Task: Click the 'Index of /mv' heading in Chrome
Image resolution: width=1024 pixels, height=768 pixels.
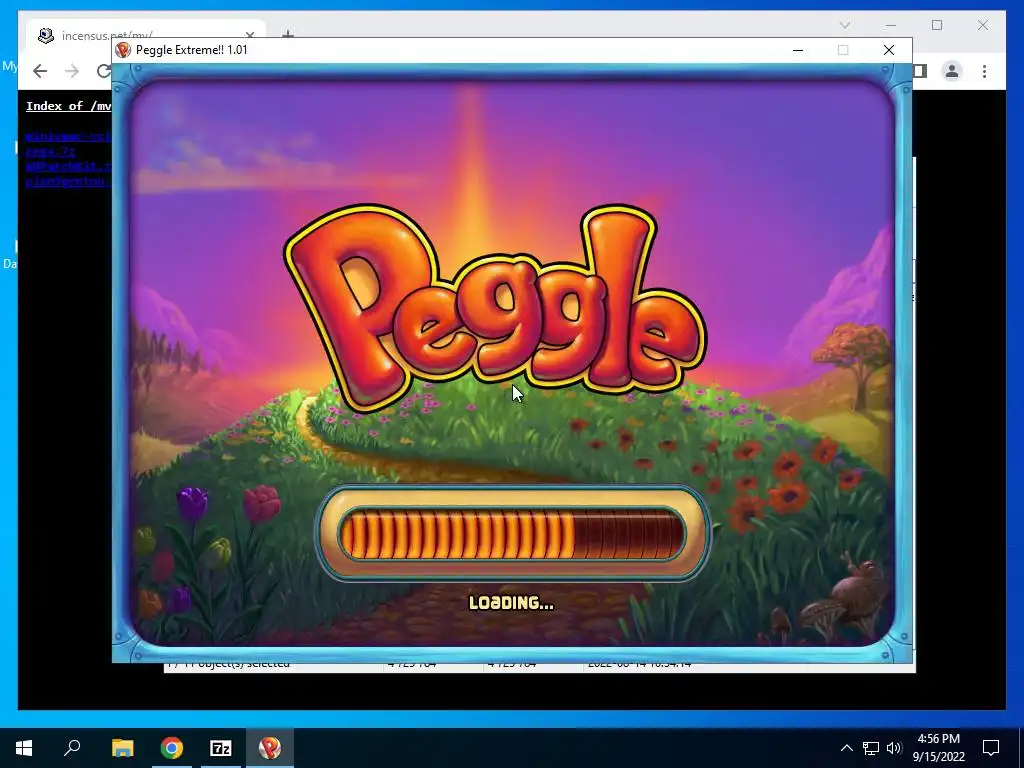Action: click(69, 106)
